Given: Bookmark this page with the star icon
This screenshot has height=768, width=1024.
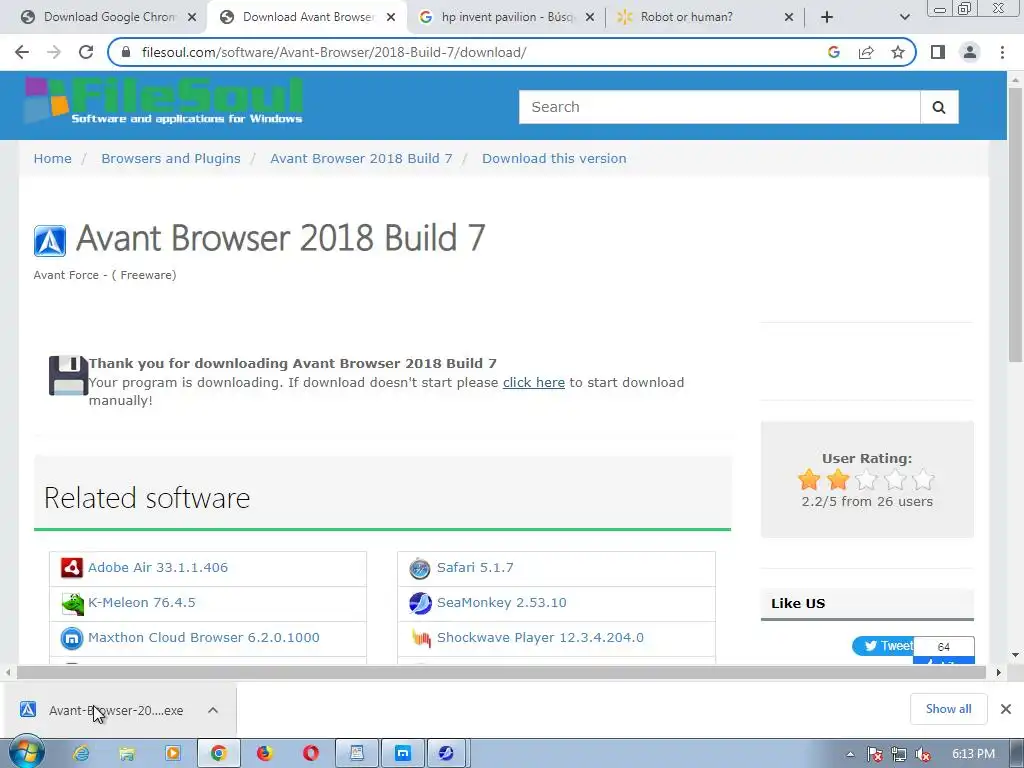Looking at the screenshot, I should pos(898,52).
